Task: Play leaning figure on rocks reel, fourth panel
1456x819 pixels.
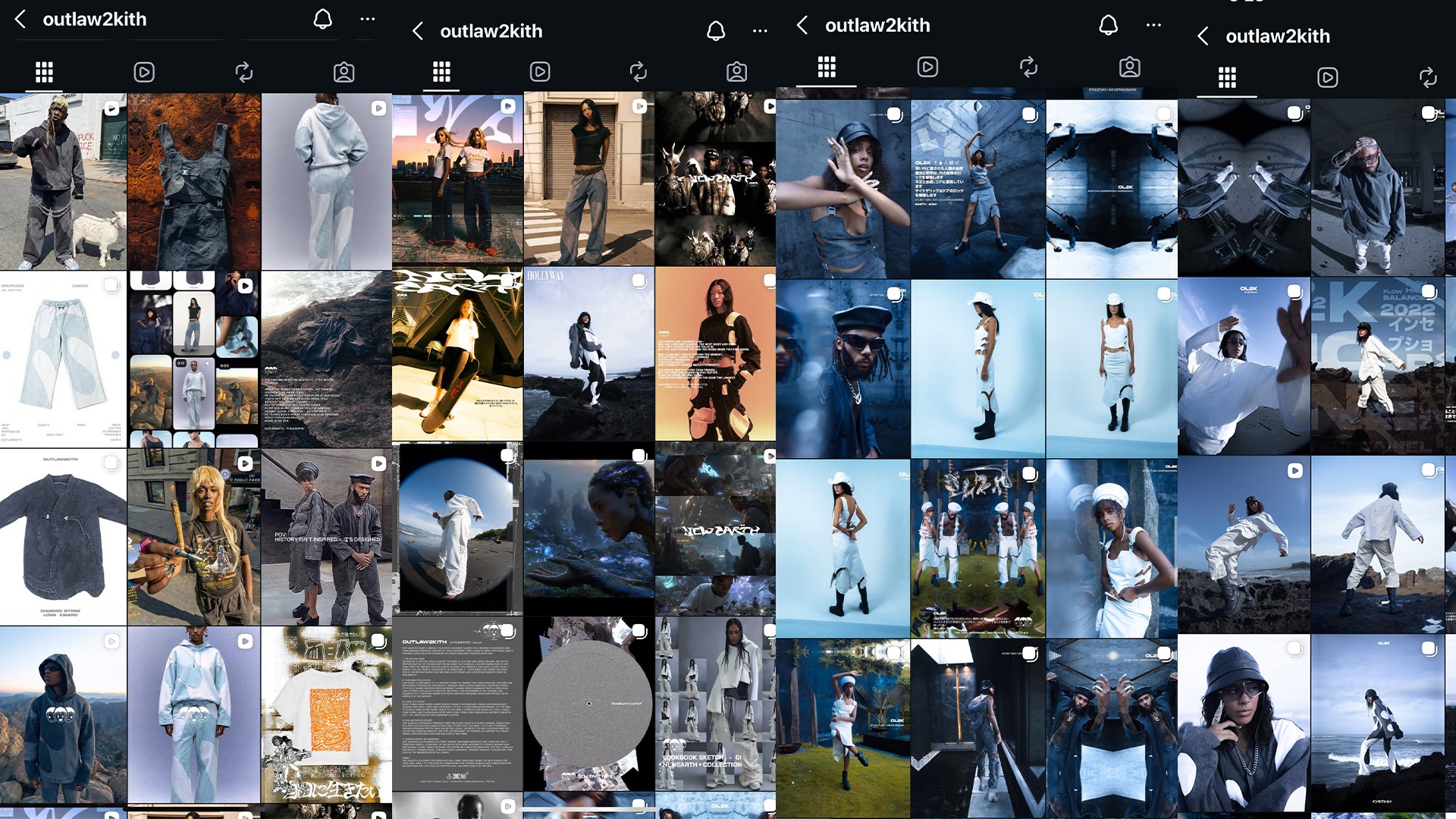Action: click(x=1244, y=545)
